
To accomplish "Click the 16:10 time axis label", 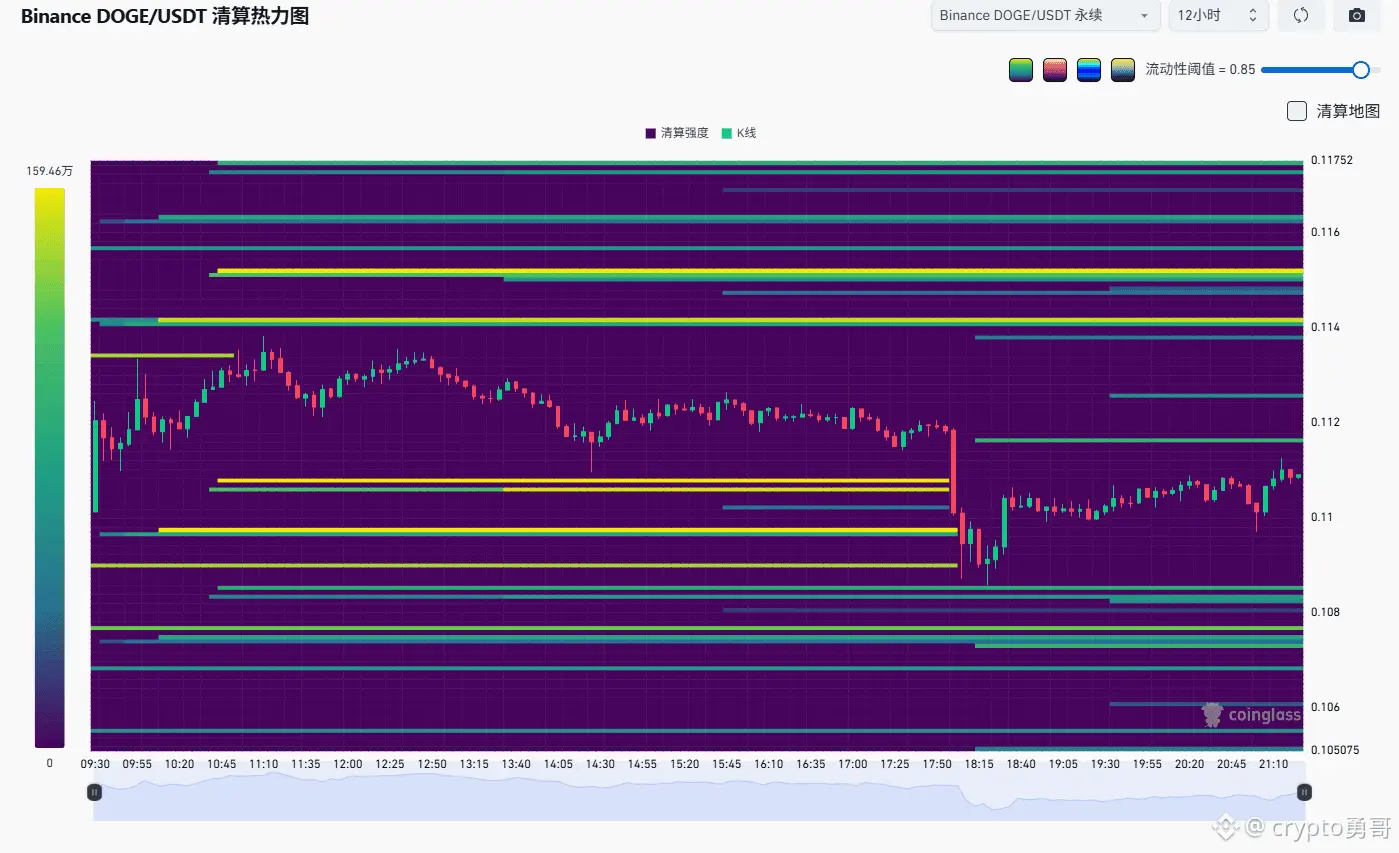I will coord(769,764).
